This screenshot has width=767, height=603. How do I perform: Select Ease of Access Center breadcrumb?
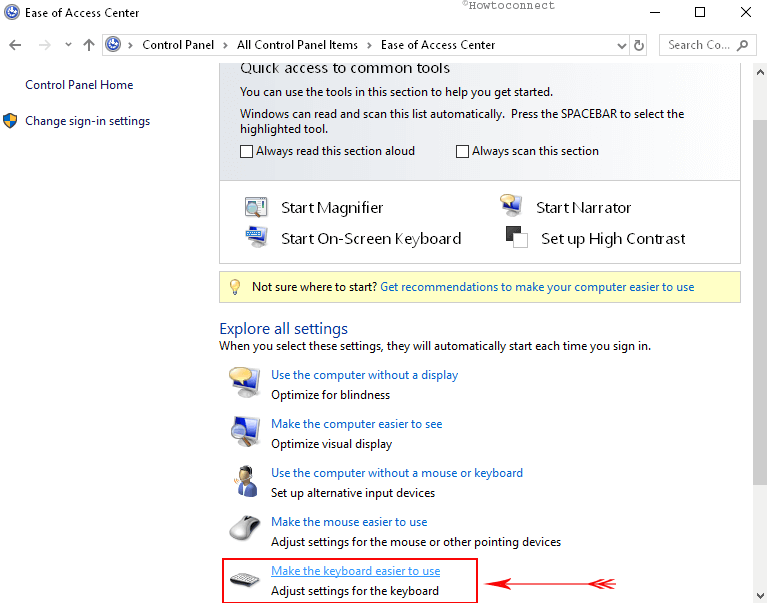[438, 45]
